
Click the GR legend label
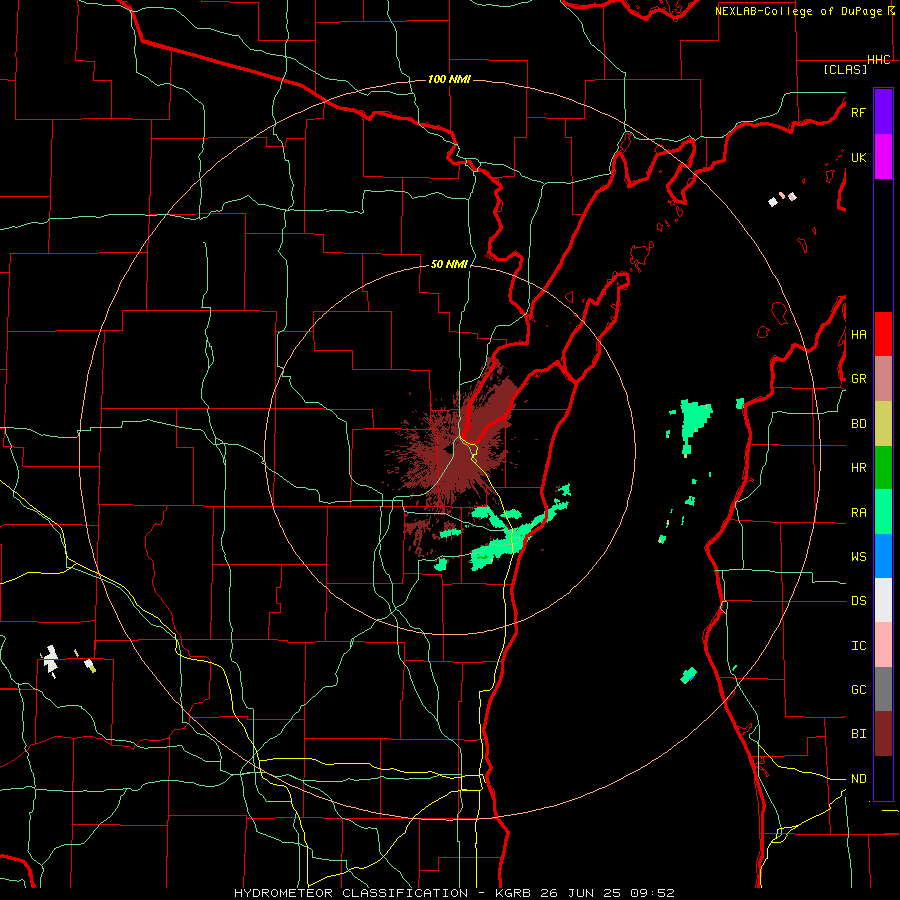pos(858,379)
